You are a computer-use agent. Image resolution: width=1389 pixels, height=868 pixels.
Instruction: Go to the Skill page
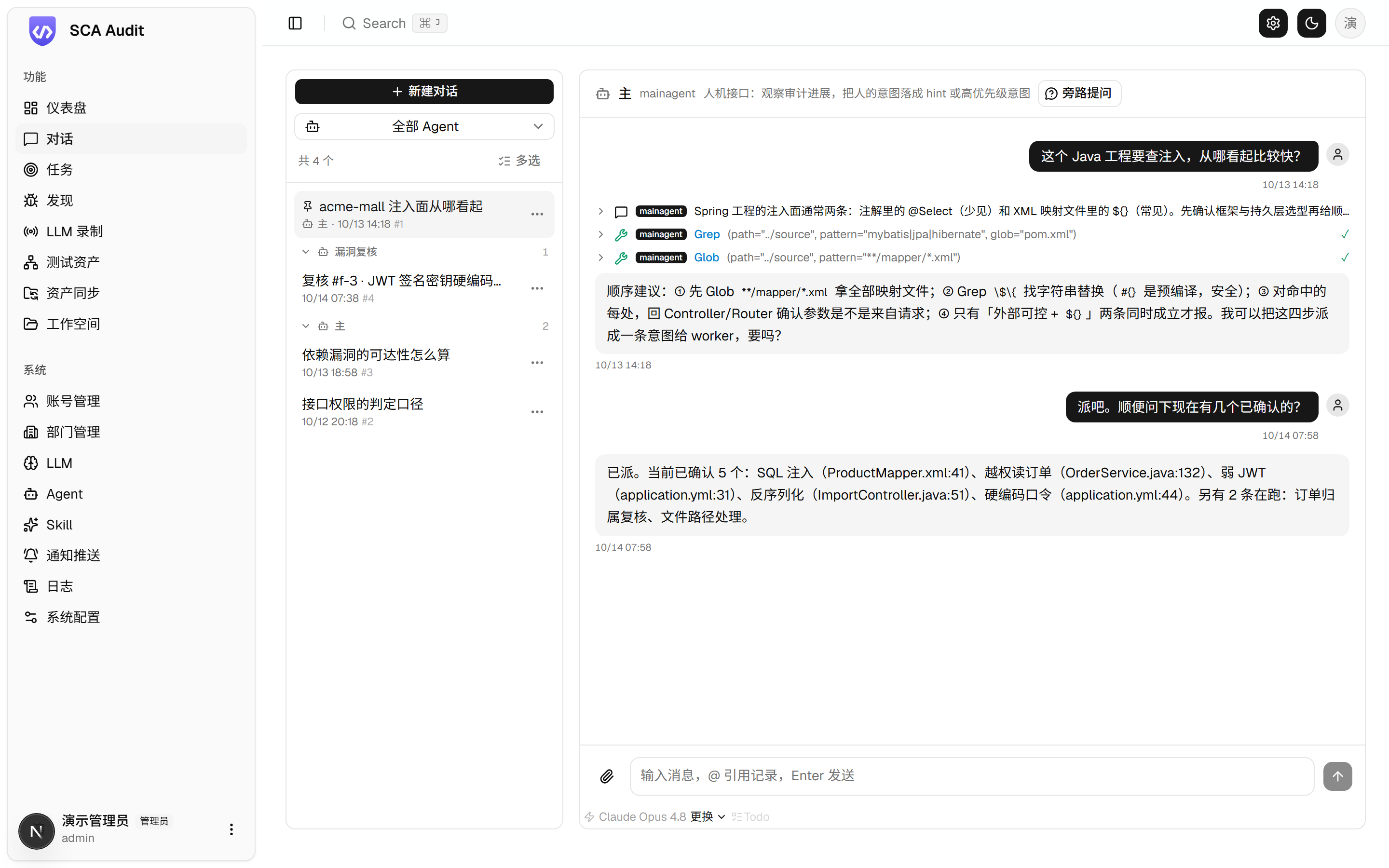click(x=131, y=525)
